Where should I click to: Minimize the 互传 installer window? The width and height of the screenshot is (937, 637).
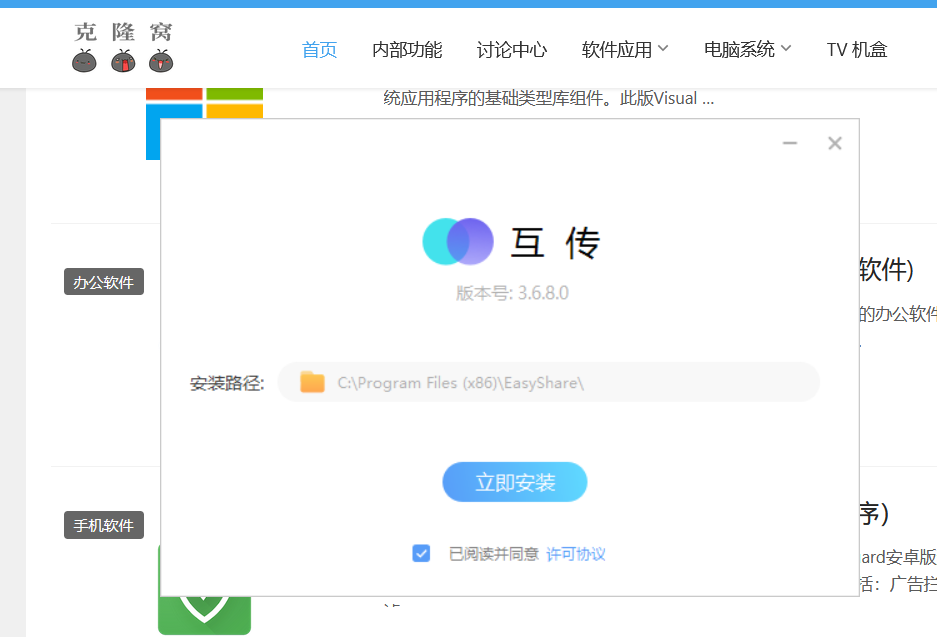pos(790,143)
